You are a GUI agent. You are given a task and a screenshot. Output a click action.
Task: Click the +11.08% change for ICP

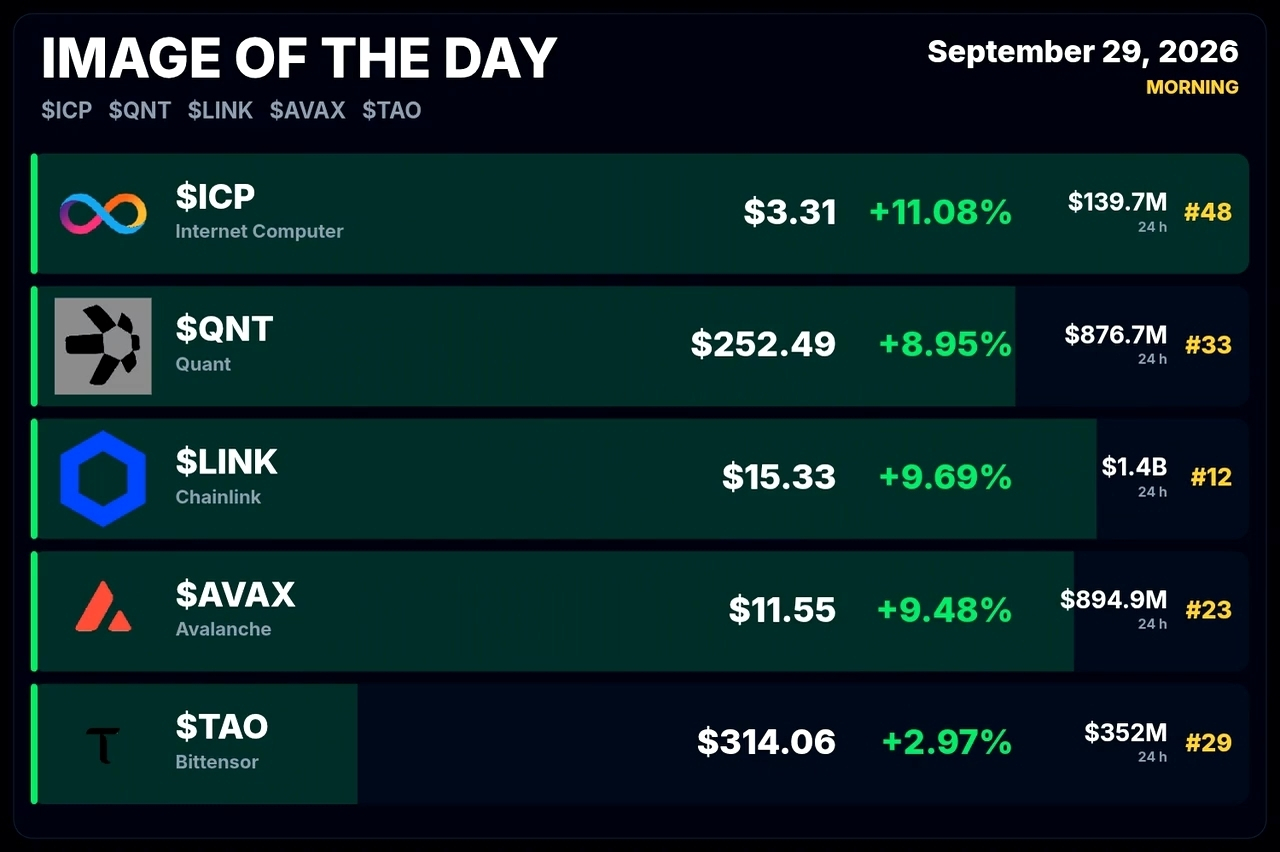pos(940,212)
